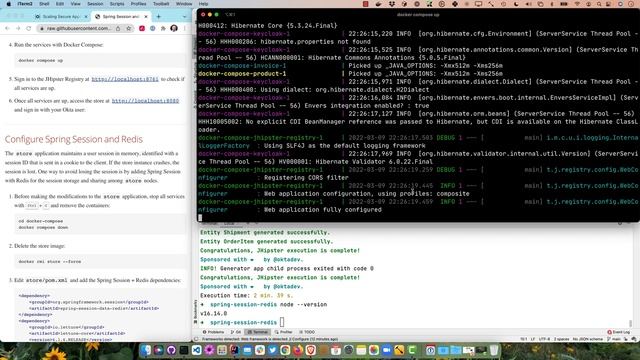This screenshot has width=640, height=360.
Task: Open the http://localhost:8080 link
Action: [145, 100]
